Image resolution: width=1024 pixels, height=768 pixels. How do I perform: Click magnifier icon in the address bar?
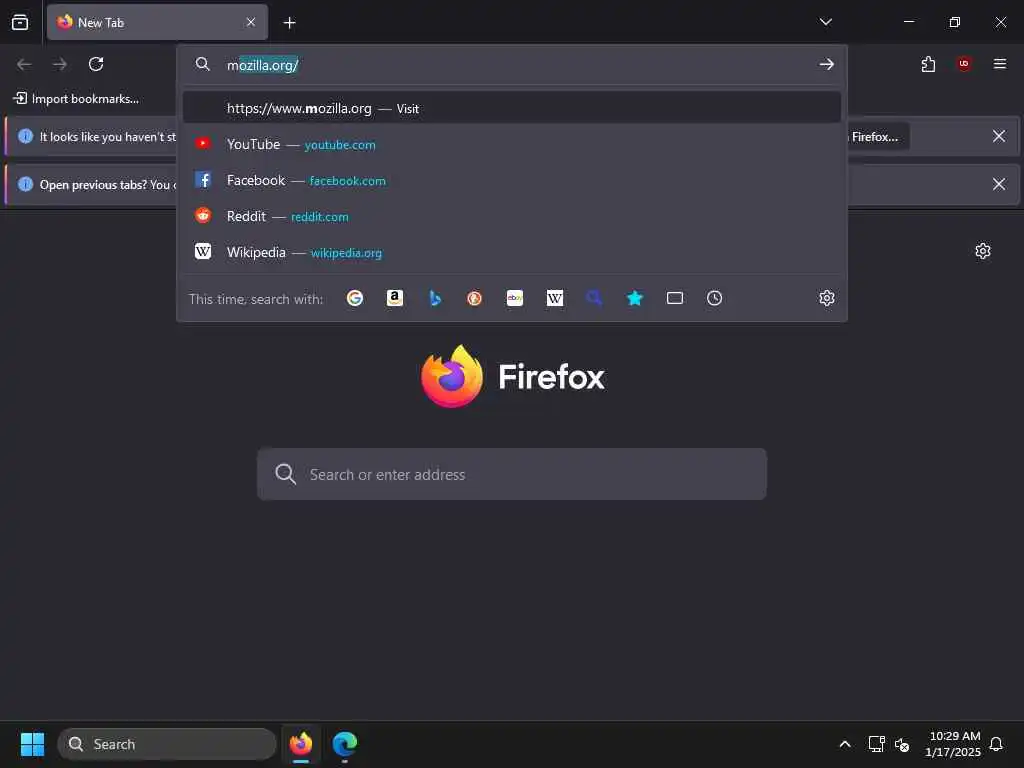pyautogui.click(x=203, y=64)
